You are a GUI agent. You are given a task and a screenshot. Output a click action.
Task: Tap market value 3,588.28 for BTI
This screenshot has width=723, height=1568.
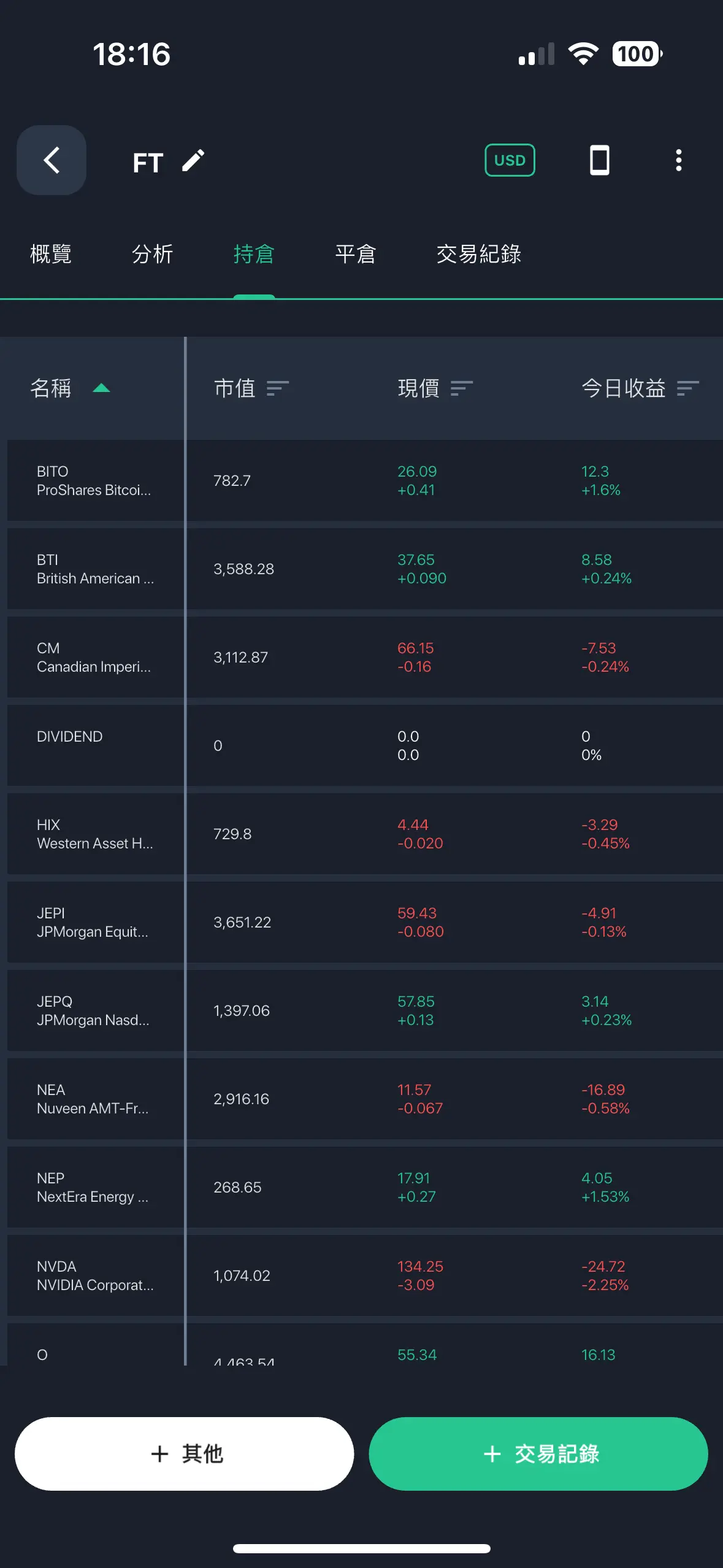pyautogui.click(x=243, y=569)
